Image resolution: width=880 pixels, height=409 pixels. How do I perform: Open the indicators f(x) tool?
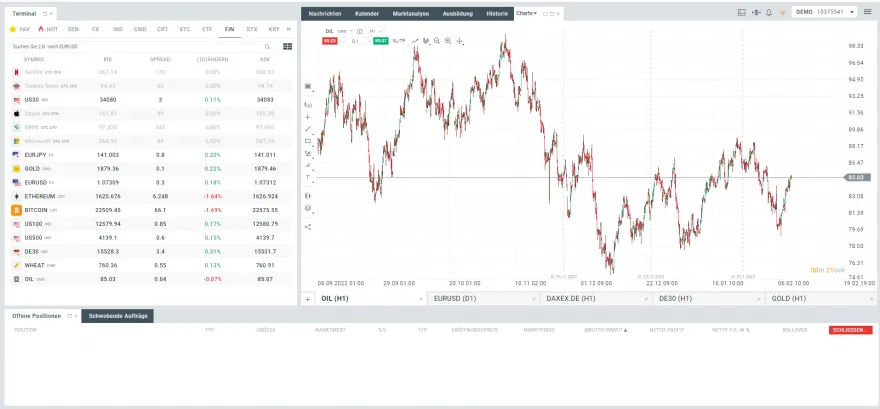point(308,104)
